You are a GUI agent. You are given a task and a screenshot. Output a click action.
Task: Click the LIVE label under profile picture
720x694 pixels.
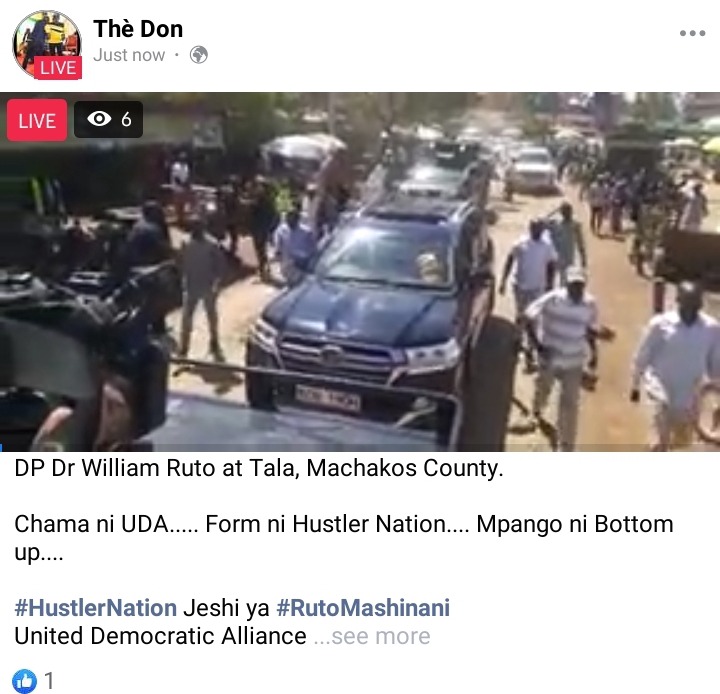[58, 68]
